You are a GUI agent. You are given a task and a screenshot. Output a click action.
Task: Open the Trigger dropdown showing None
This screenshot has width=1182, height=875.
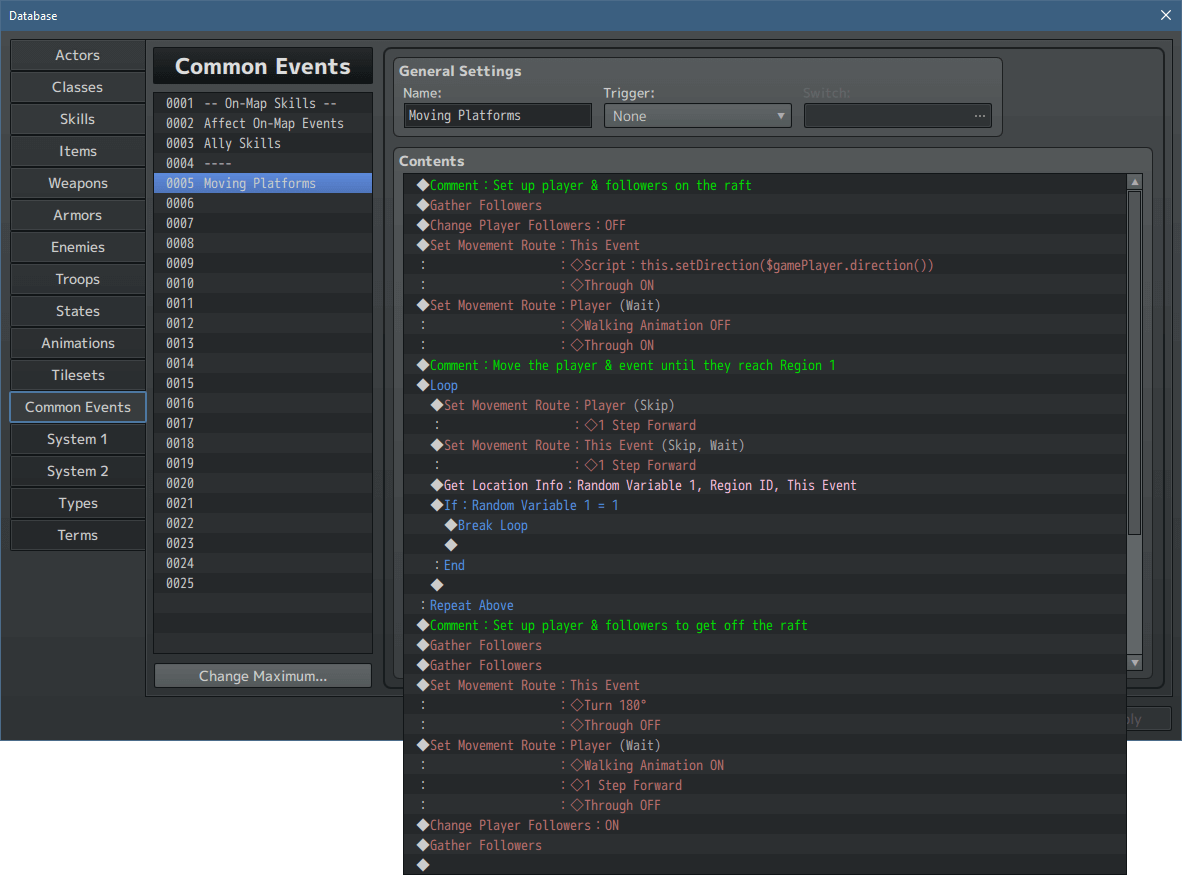tap(697, 115)
